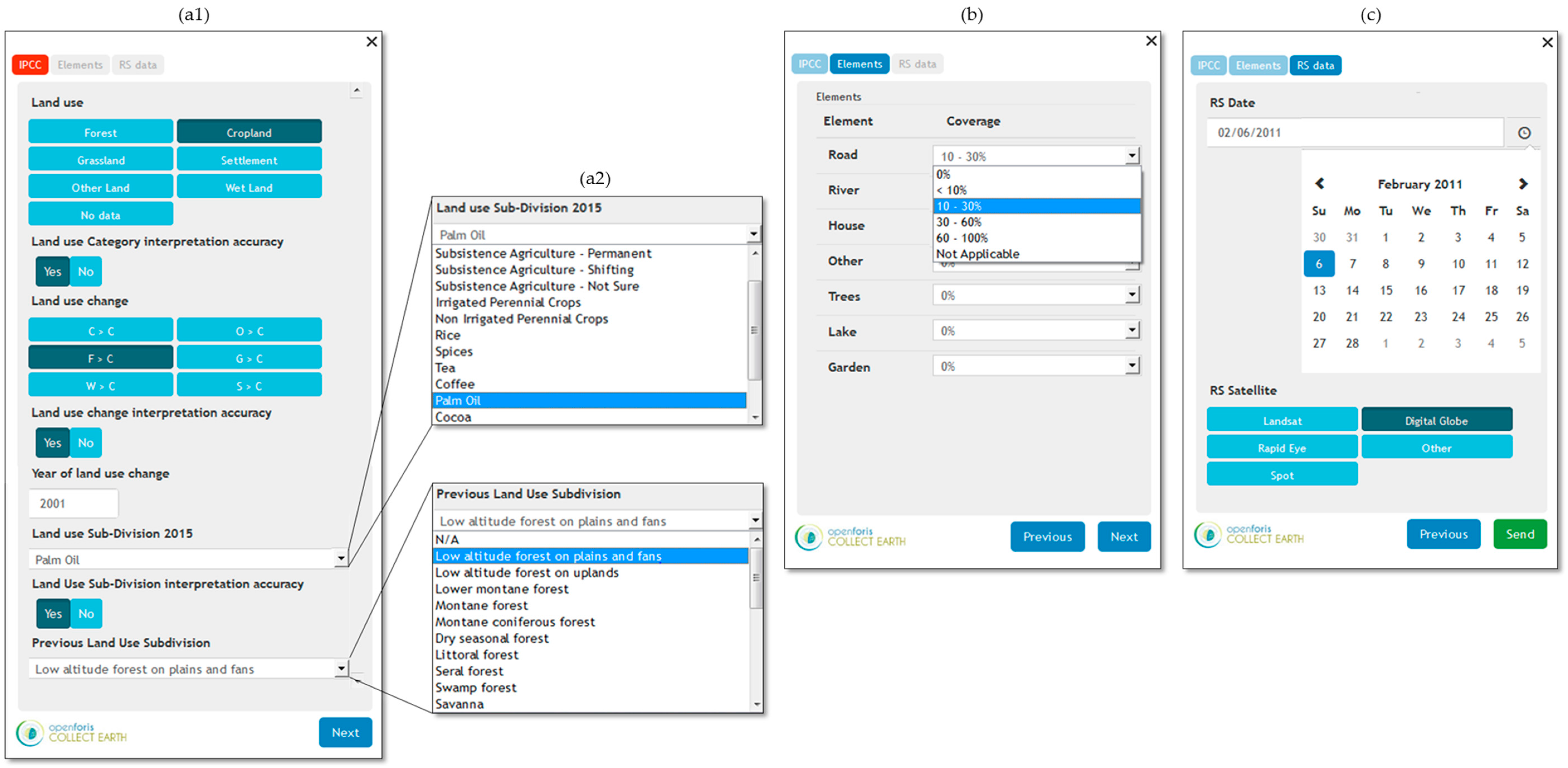Click scroll-up arrow in Land use panel
This screenshot has width=1568, height=768.
tap(357, 91)
